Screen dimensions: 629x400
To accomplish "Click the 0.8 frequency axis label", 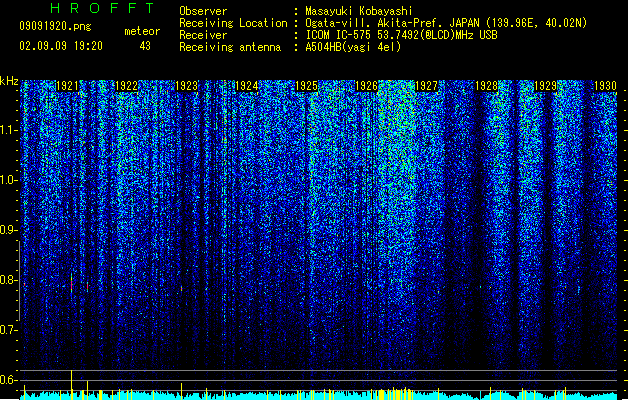I will (x=9, y=280).
